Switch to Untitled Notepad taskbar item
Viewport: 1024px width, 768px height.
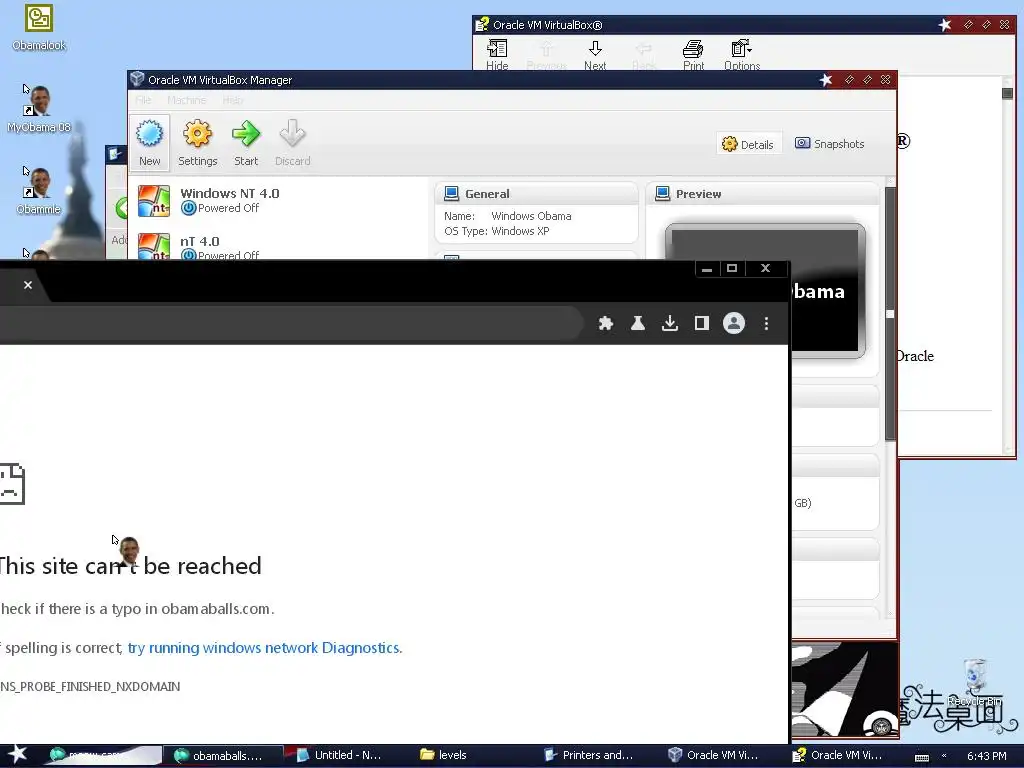click(340, 755)
